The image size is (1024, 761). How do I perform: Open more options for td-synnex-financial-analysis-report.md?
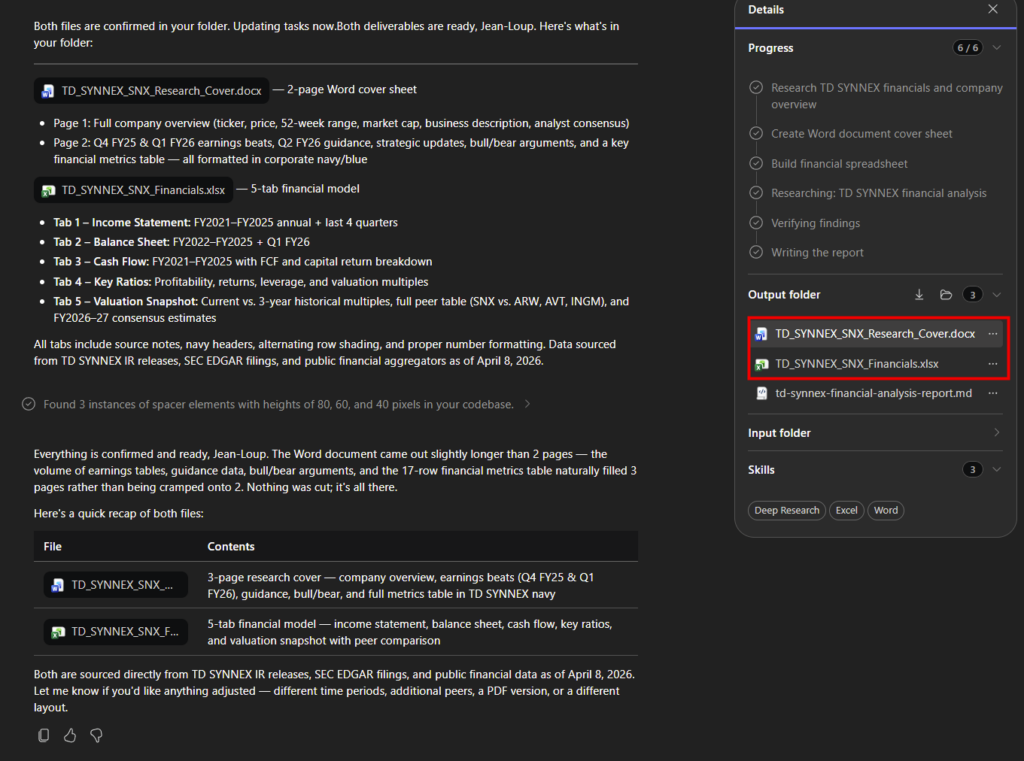992,394
